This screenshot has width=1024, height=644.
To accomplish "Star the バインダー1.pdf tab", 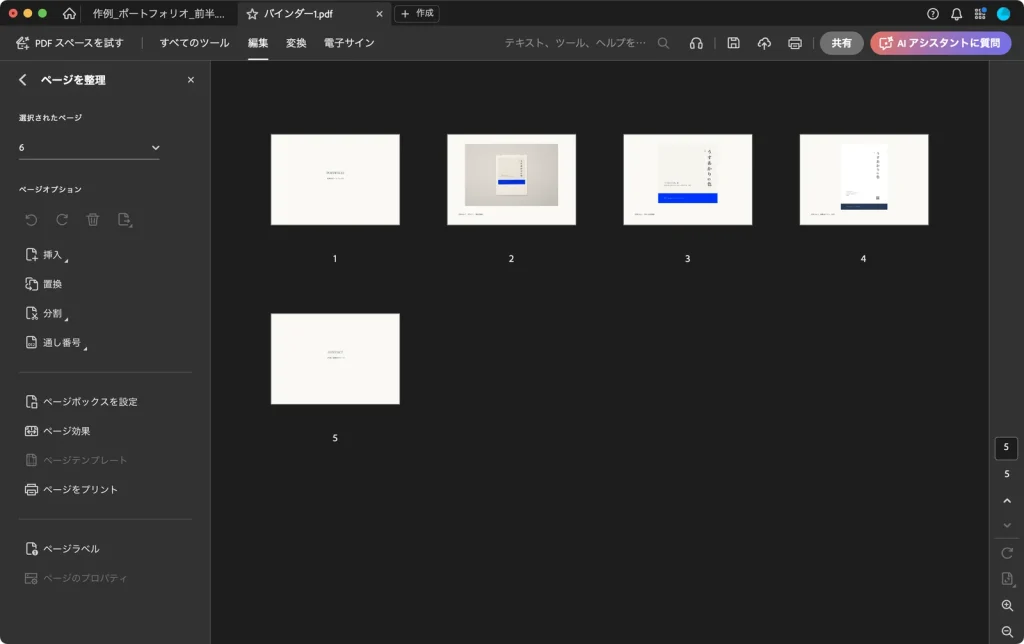I will coord(252,14).
